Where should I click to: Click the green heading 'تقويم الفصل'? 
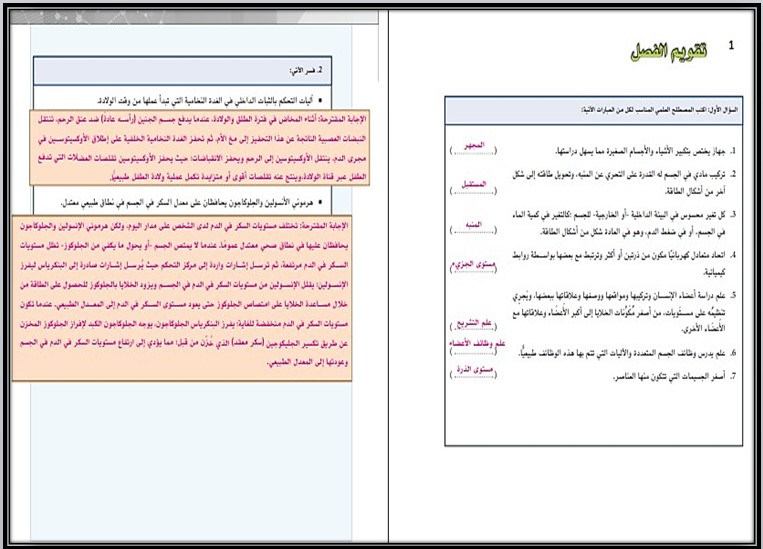tap(669, 51)
